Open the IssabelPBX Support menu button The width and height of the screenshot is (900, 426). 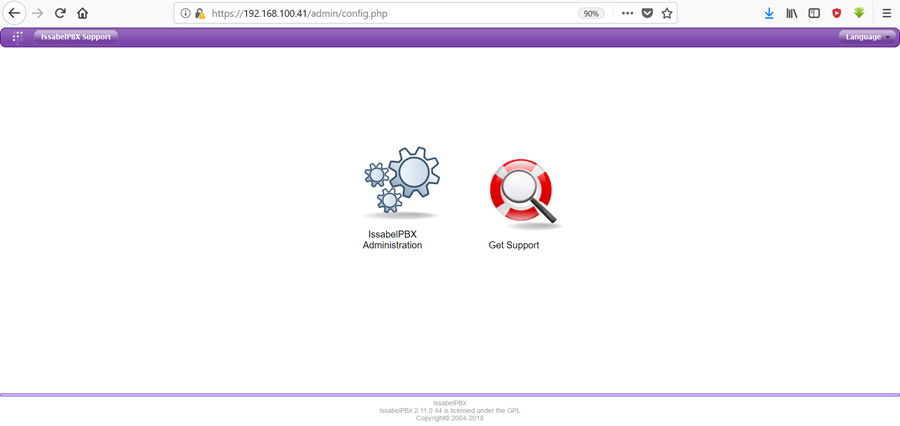coord(76,37)
